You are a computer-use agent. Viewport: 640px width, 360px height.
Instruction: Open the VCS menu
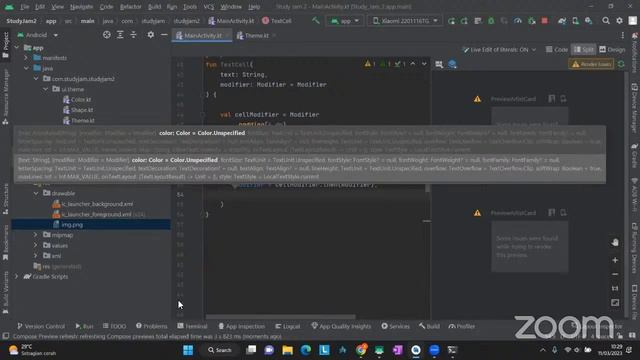pos(209,7)
